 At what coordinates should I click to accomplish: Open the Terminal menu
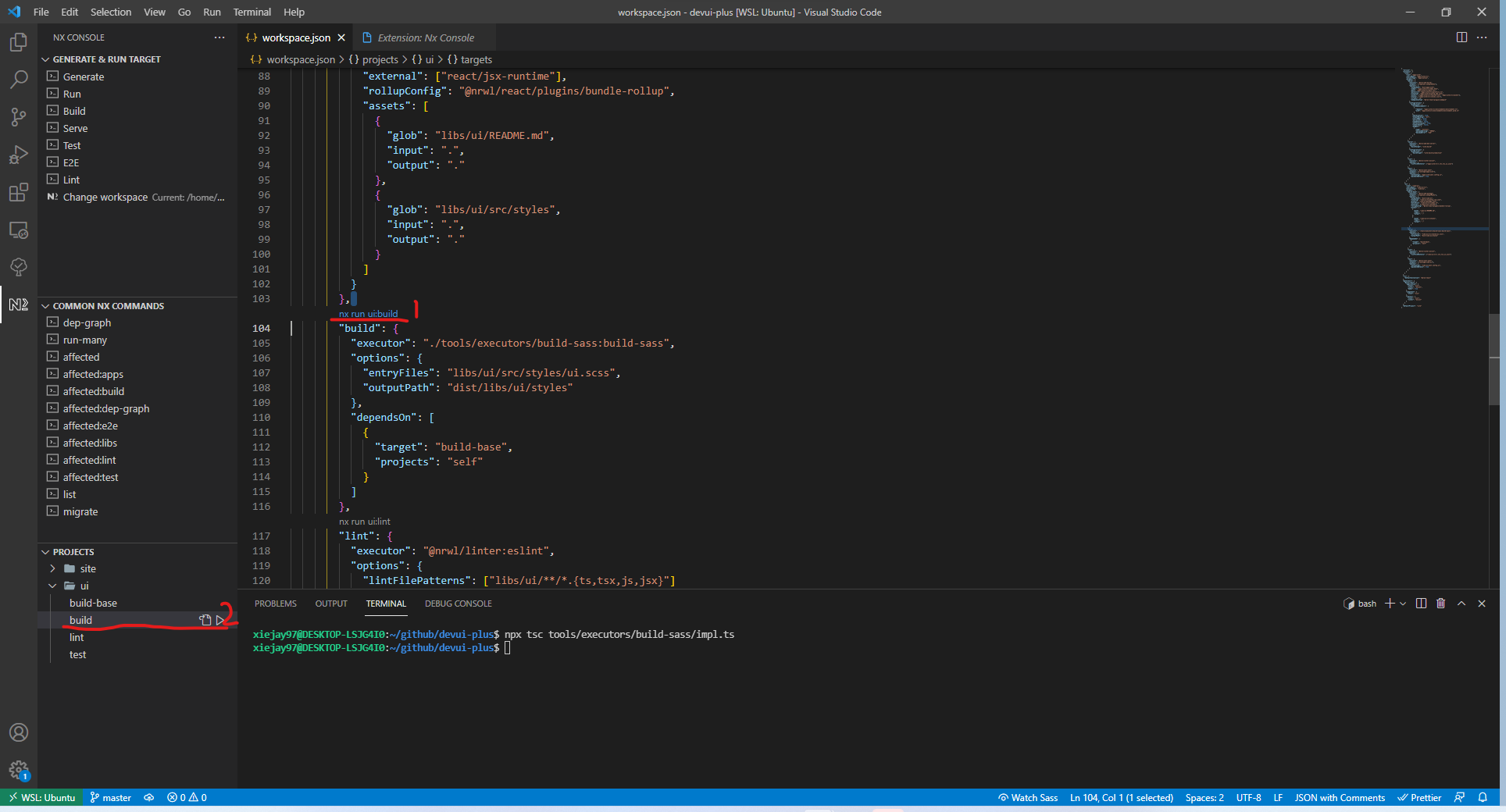tap(252, 12)
